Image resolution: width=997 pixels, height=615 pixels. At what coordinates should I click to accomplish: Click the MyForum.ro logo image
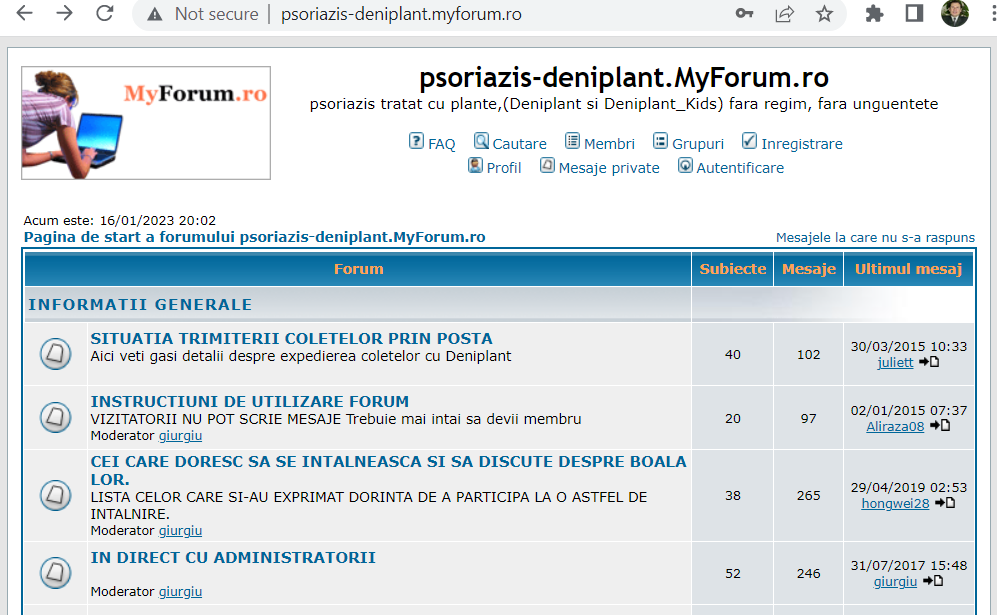[x=146, y=123]
